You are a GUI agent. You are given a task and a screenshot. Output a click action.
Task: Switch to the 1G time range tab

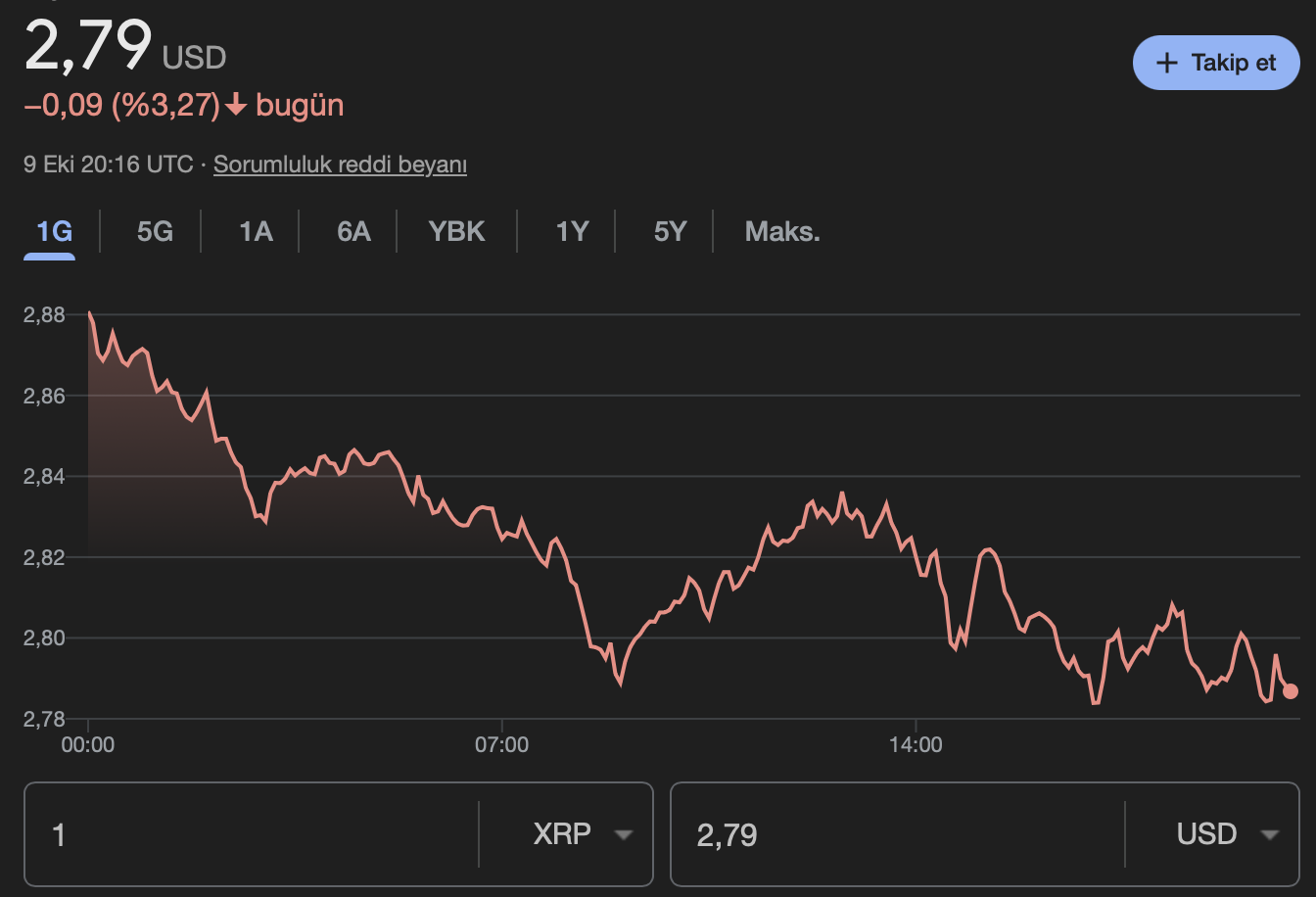(x=55, y=232)
